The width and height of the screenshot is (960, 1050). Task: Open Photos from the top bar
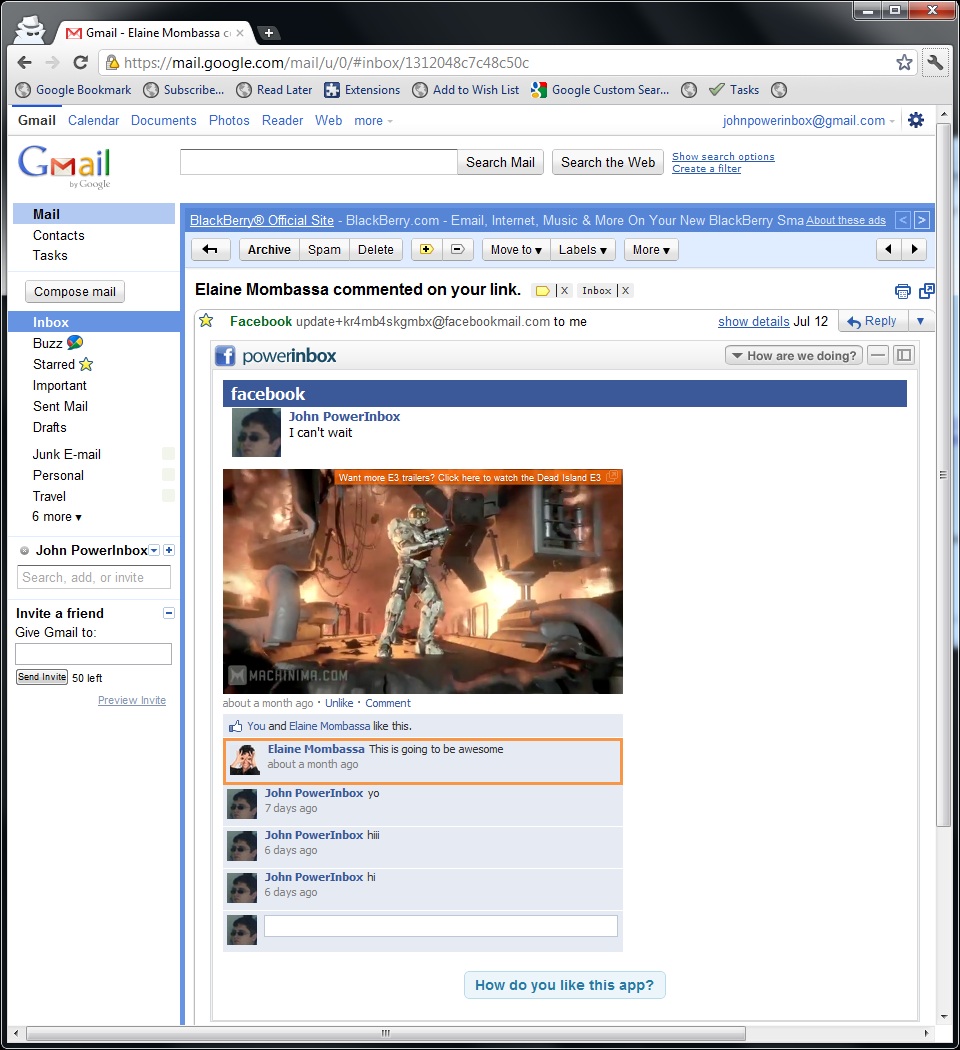[229, 121]
